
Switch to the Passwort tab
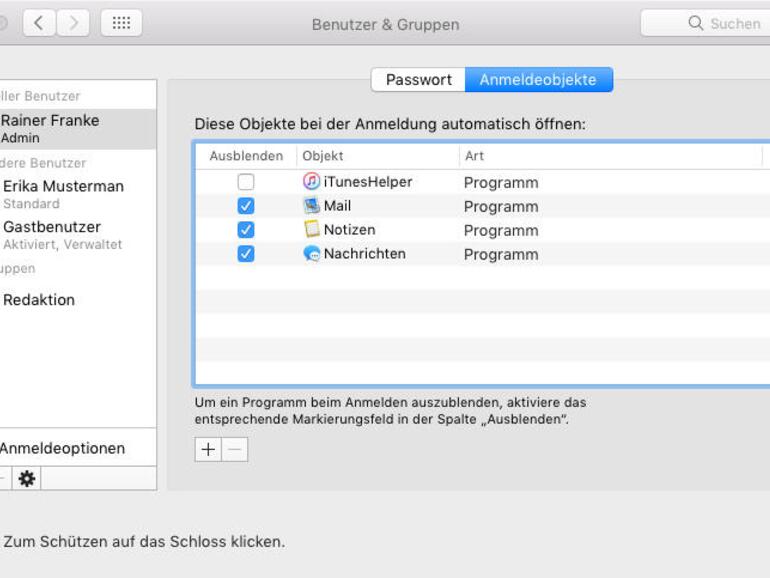418,80
